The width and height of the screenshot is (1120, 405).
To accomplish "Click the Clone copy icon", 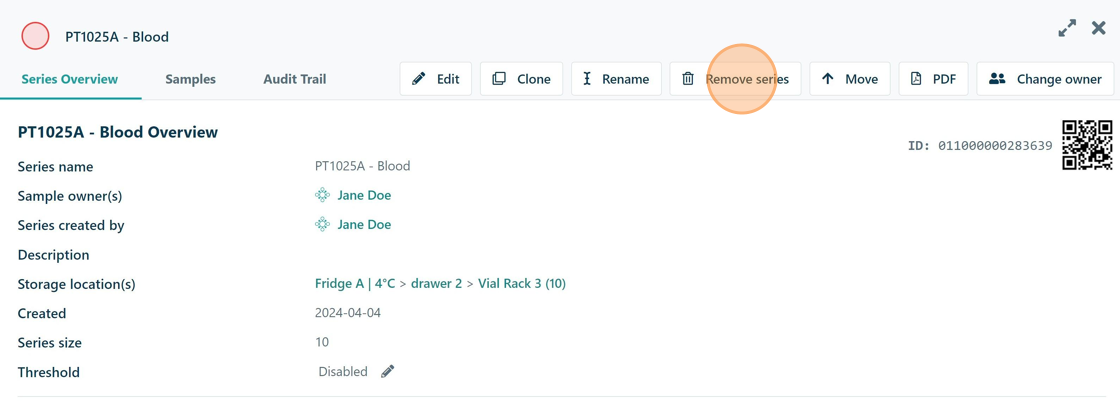I will 499,79.
